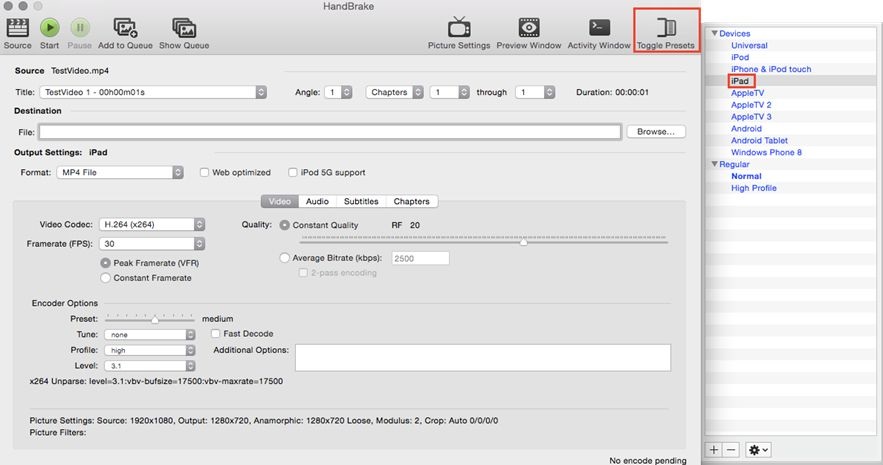Viewport: 883px width, 465px height.
Task: Select the High Profile preset
Action: [753, 188]
